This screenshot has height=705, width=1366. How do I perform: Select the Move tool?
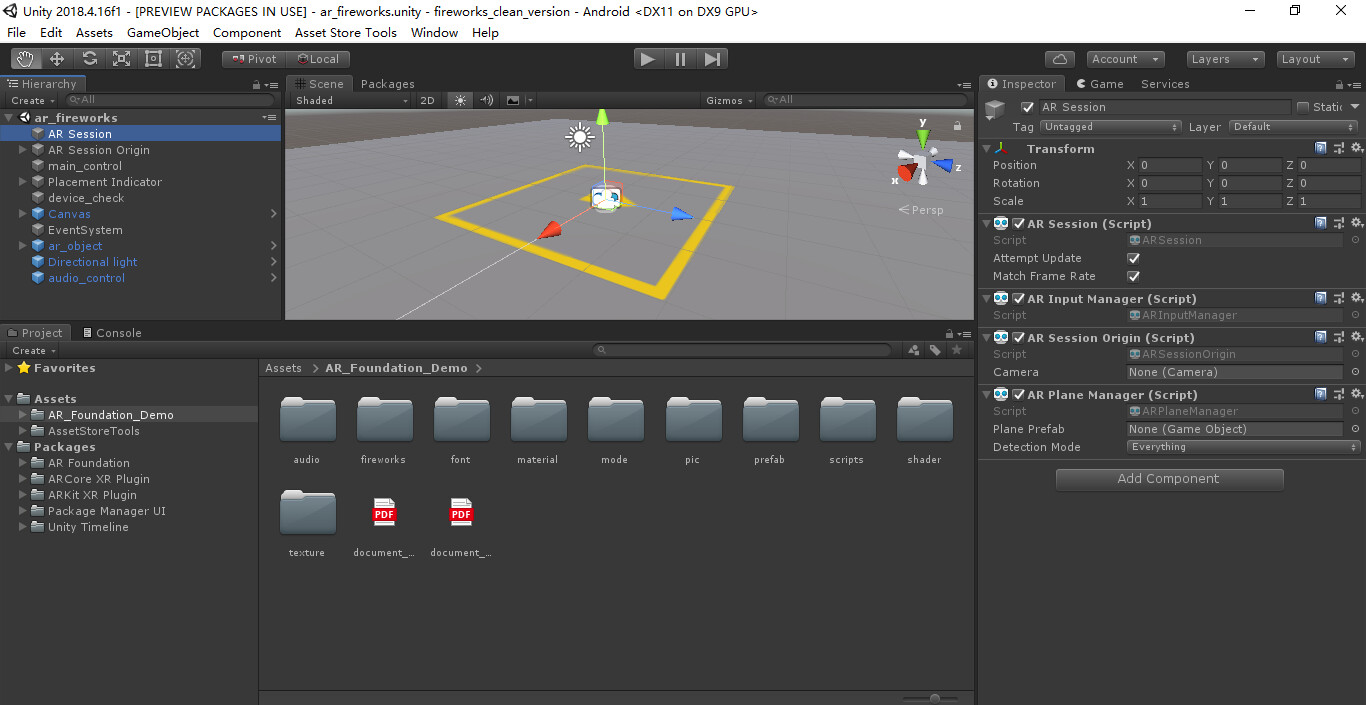click(57, 58)
